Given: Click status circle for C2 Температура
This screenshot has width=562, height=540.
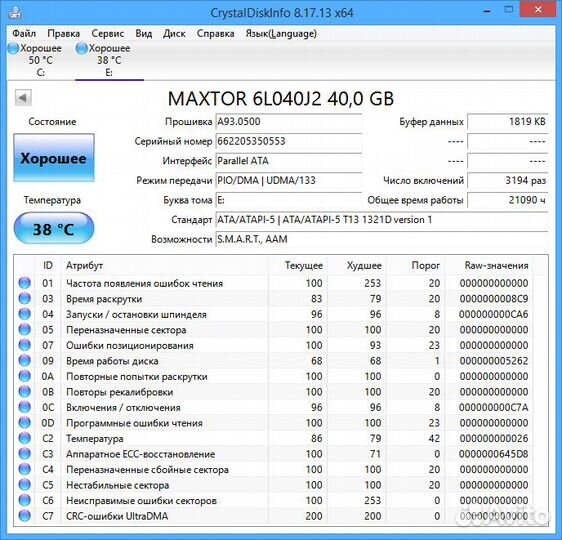Looking at the screenshot, I should (x=25, y=438).
